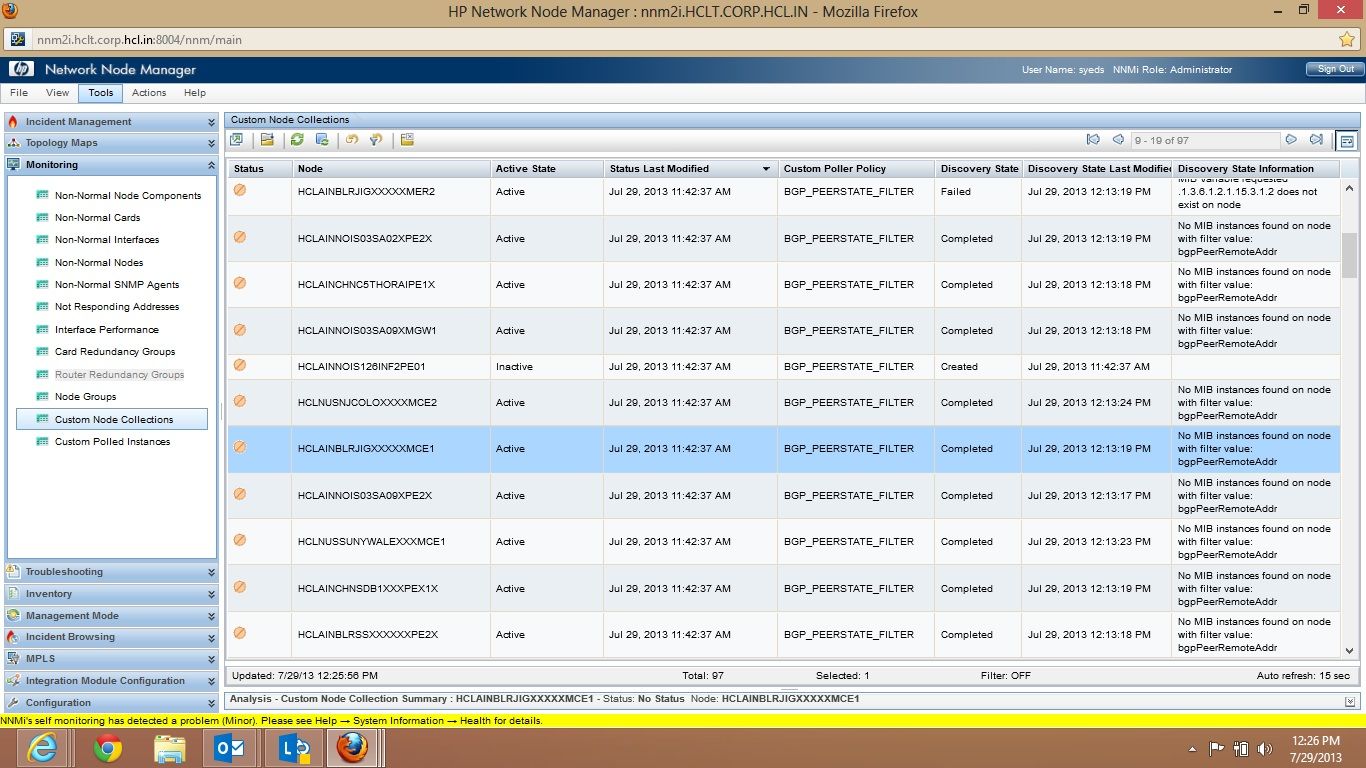Screen dimensions: 1366x768
Task: Click the restore default filters funnel icon
Action: 376,140
